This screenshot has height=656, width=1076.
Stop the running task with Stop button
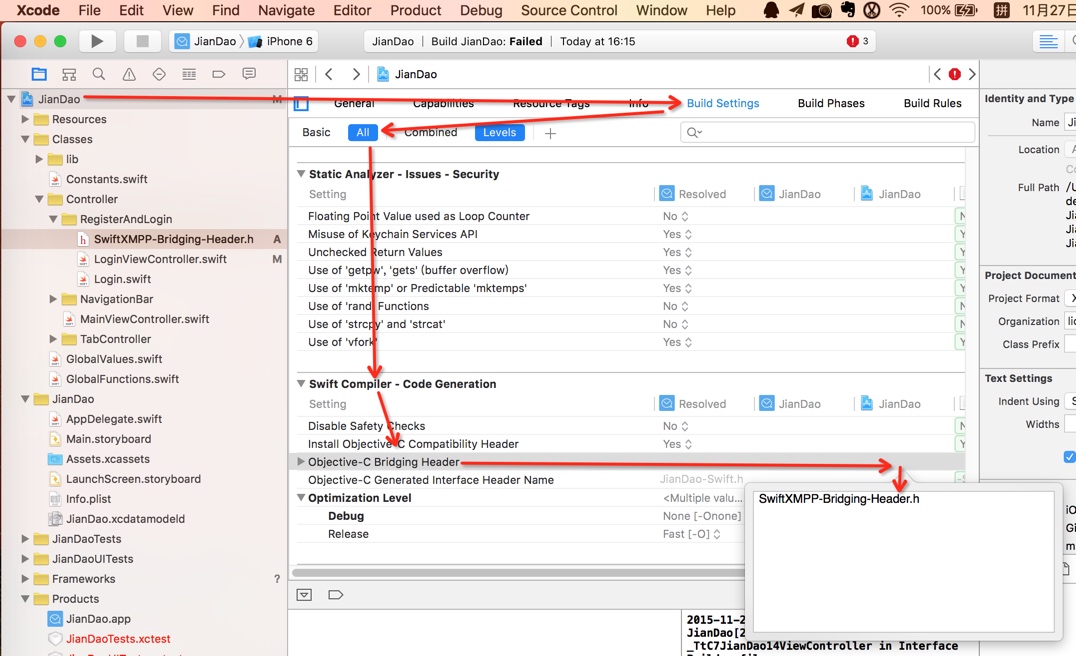click(x=142, y=41)
